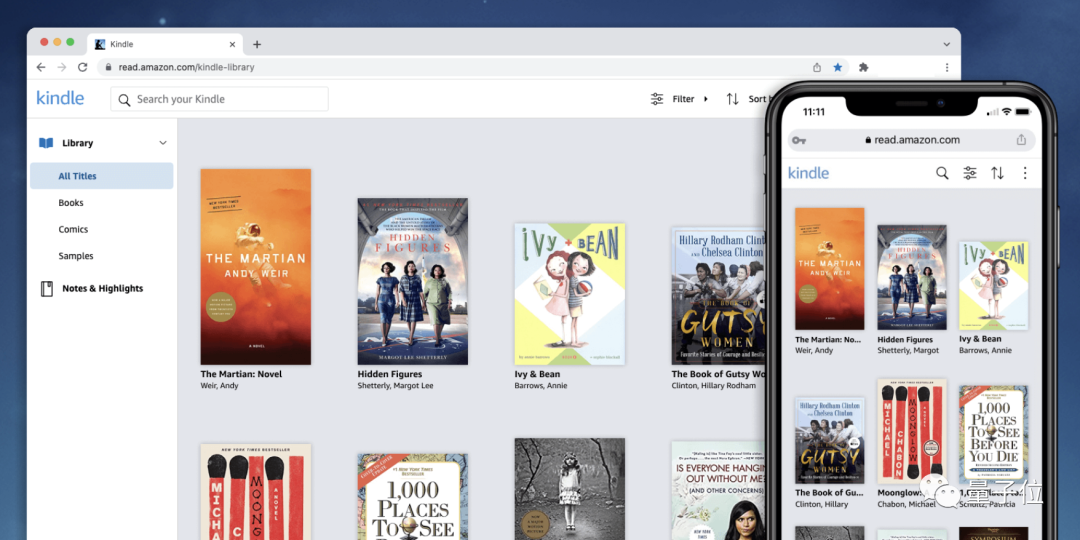This screenshot has width=1080, height=540.
Task: Click 'Weir, Andy' author text on phone
Action: click(x=814, y=351)
